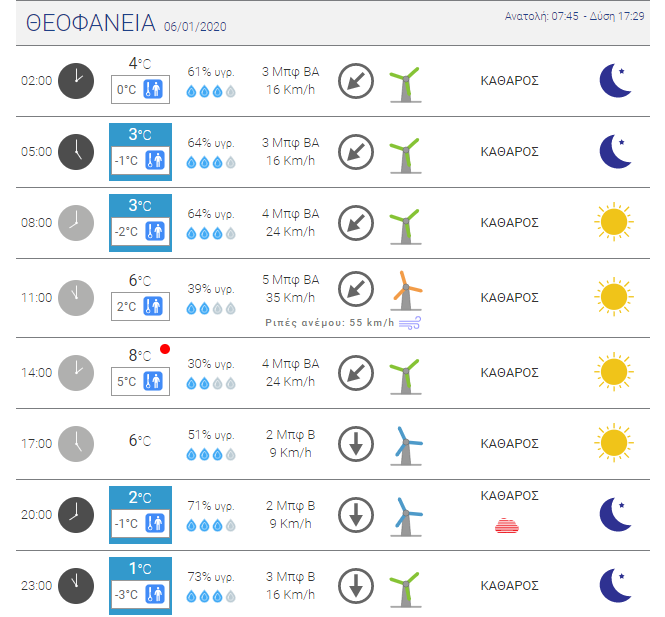The width and height of the screenshot is (665, 617).
Task: Click the sunrise and sunset times text
Action: [574, 16]
